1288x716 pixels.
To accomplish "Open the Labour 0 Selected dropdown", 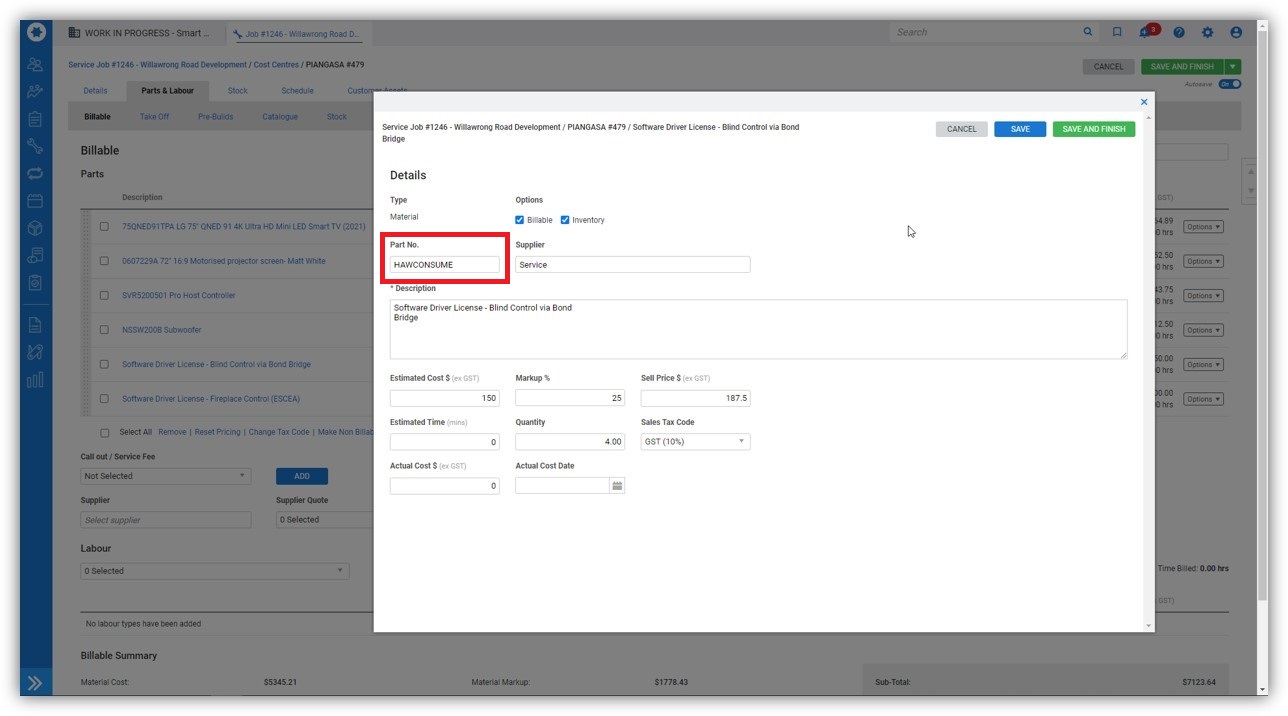I will pyautogui.click(x=215, y=571).
